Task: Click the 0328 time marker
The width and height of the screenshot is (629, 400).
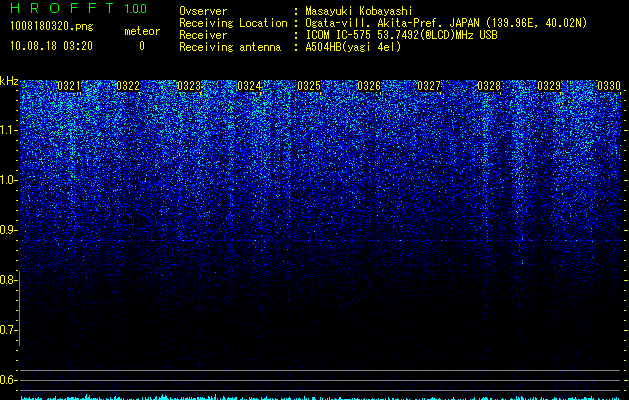Action: [x=489, y=86]
